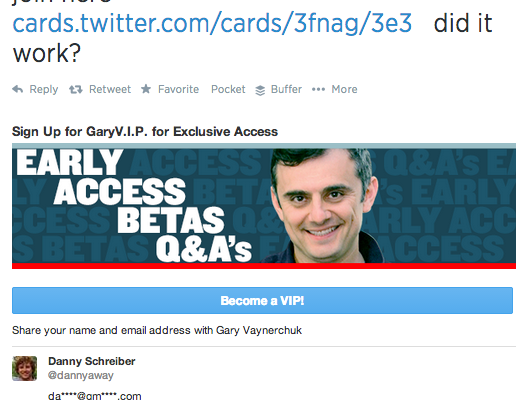Viewport: 530px width, 400px height.
Task: Click the Buffer text label
Action: coord(286,89)
